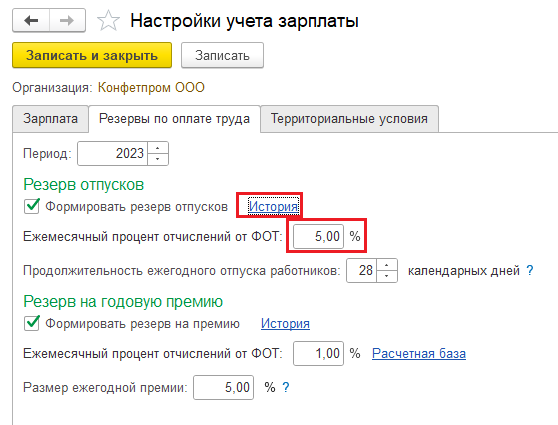Click the back arrow navigation icon
Image resolution: width=558 pixels, height=425 pixels.
point(31,21)
